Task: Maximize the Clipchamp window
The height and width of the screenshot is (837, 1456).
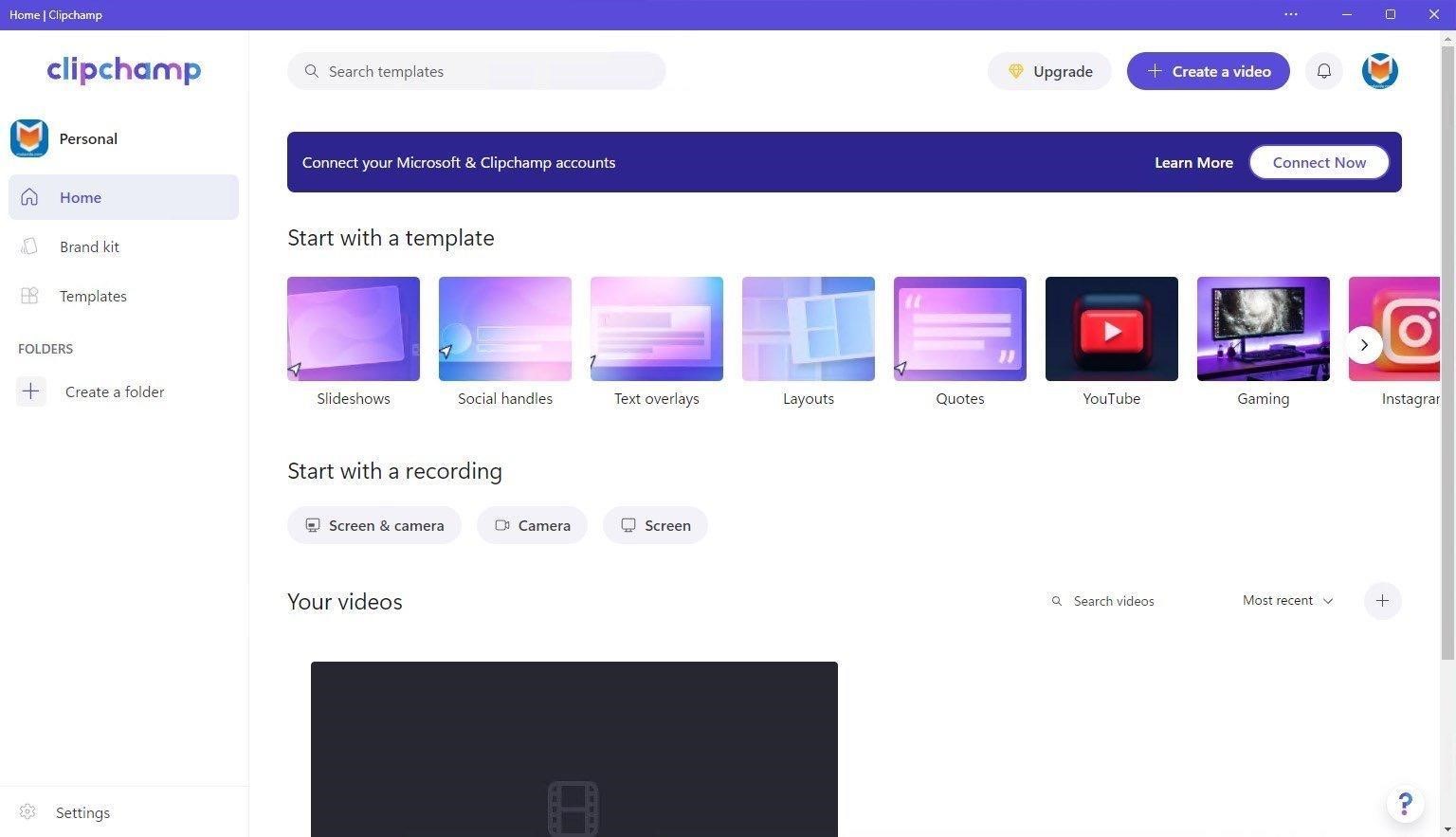Action: pos(1391,14)
